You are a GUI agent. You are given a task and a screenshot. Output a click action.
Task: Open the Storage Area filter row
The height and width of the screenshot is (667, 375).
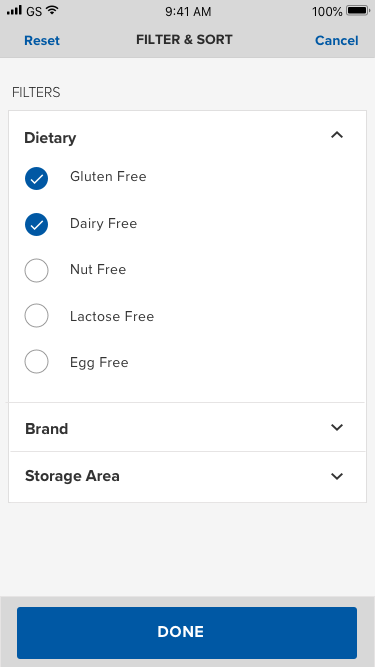pos(187,476)
